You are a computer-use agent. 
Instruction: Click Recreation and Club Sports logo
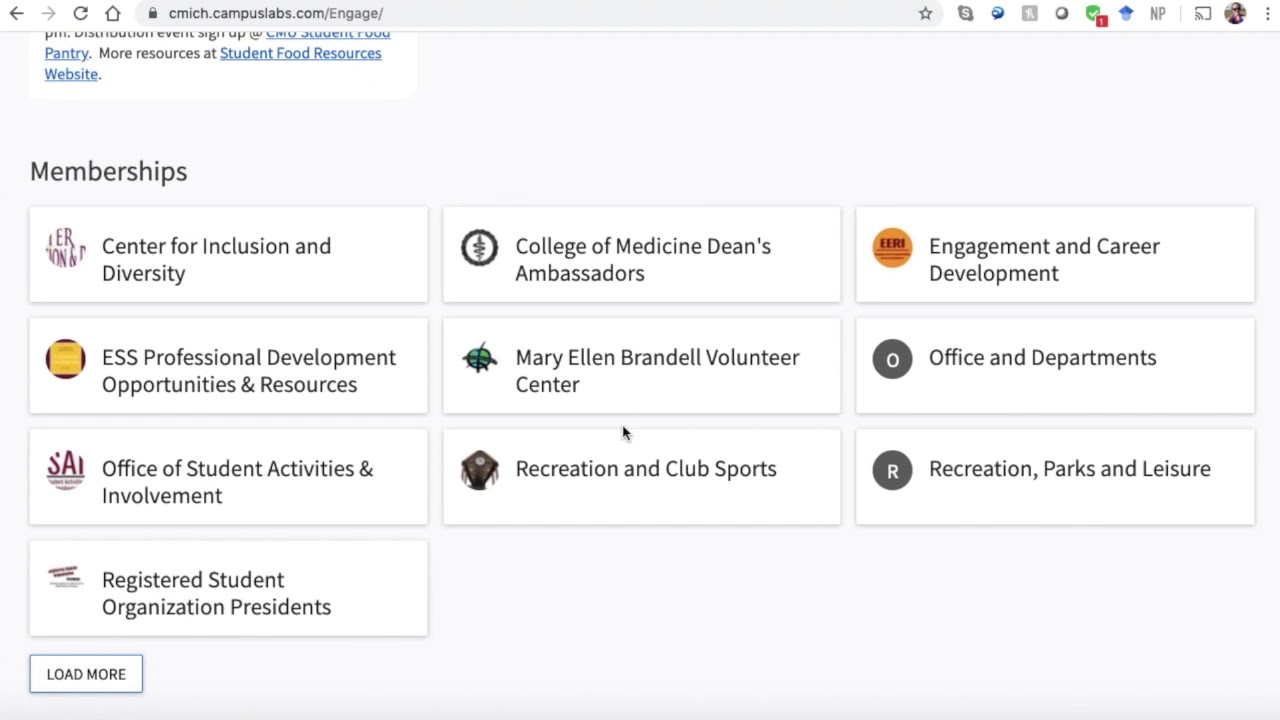click(479, 470)
